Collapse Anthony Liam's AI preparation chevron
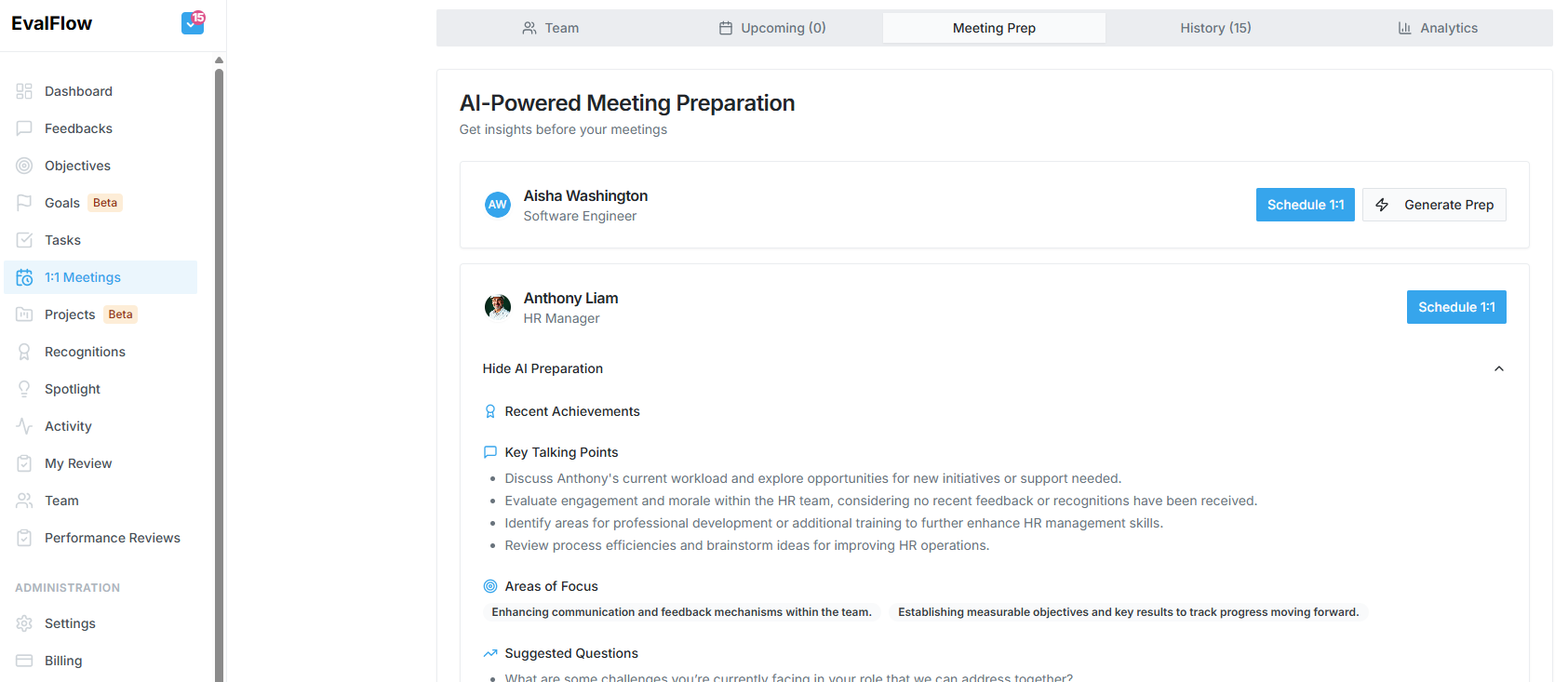Image resolution: width=1568 pixels, height=682 pixels. (x=1499, y=368)
